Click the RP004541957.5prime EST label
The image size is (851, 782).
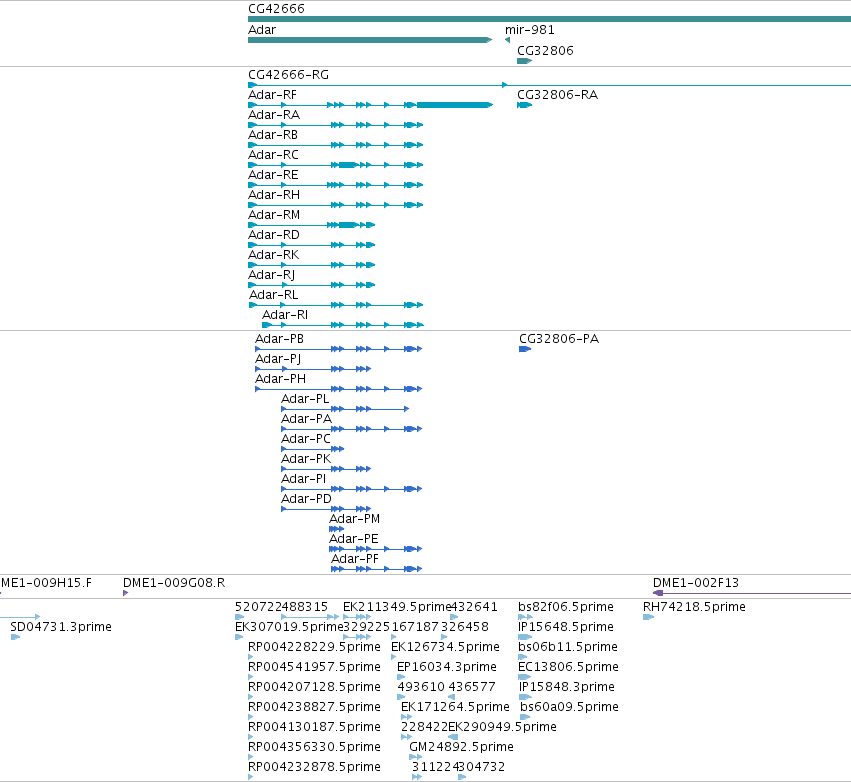(314, 667)
